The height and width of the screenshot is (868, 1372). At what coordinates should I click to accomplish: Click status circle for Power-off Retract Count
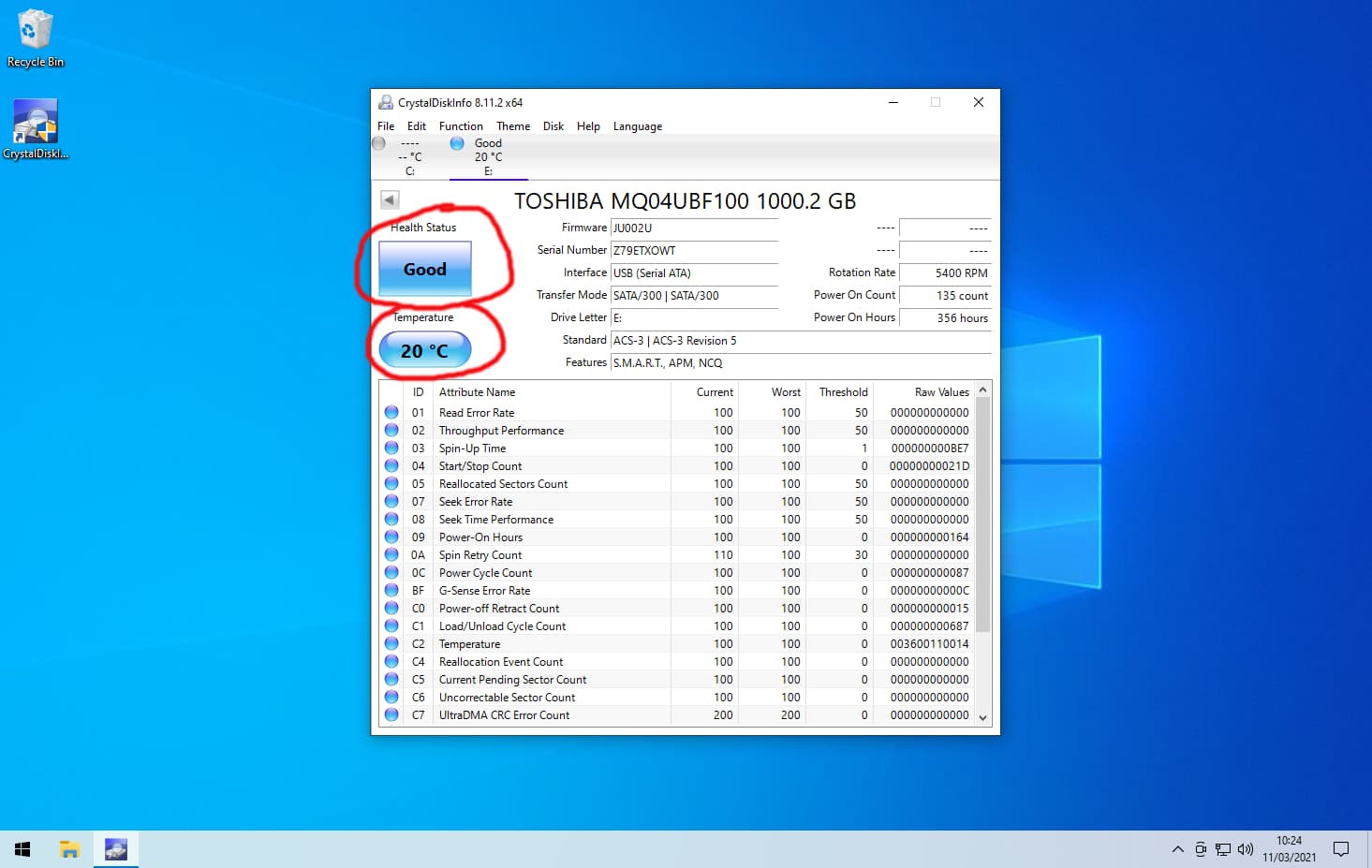391,608
